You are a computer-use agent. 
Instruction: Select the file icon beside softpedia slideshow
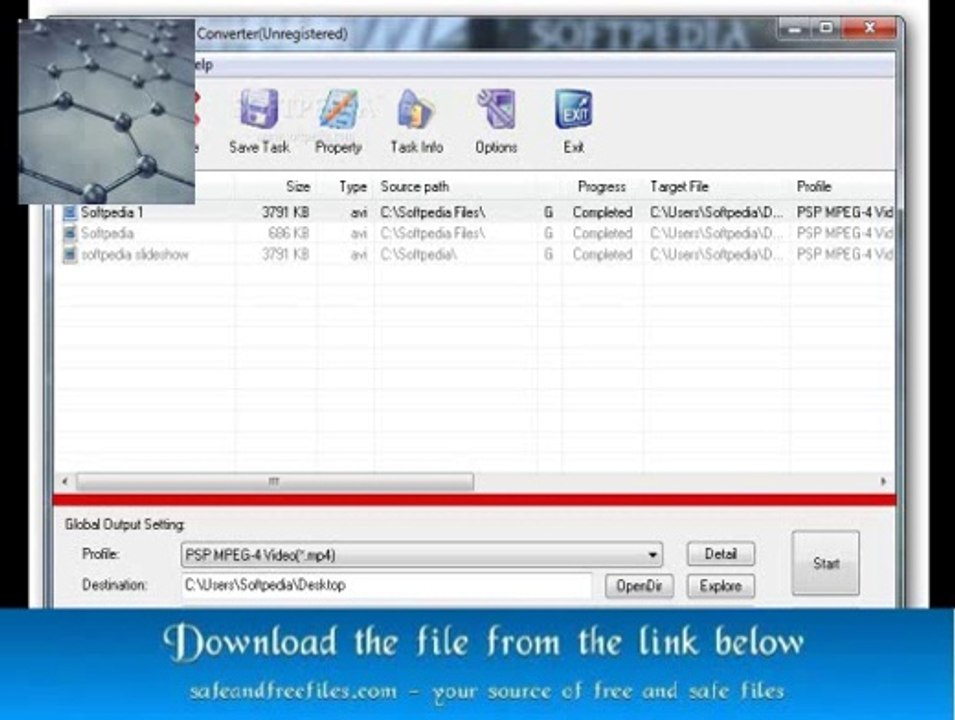click(x=70, y=254)
